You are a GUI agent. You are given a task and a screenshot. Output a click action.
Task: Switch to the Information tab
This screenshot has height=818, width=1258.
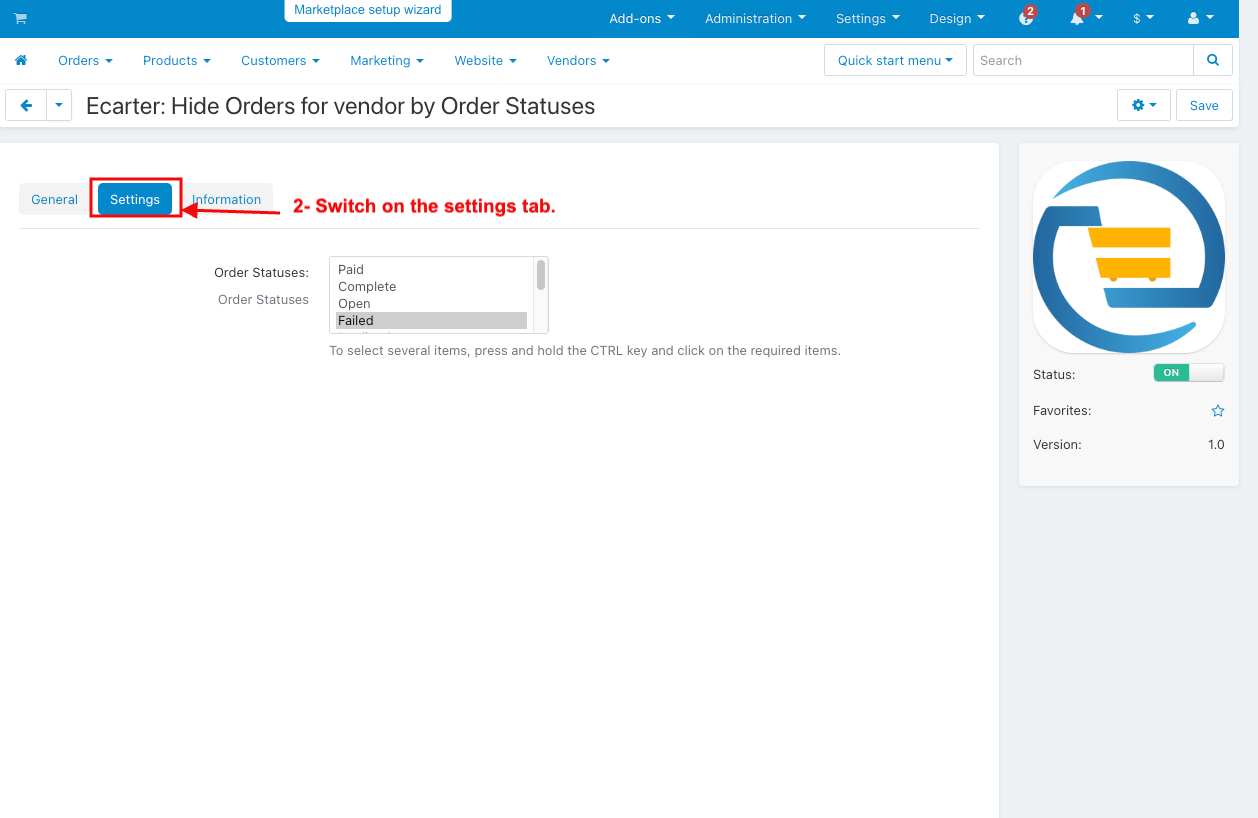(227, 199)
